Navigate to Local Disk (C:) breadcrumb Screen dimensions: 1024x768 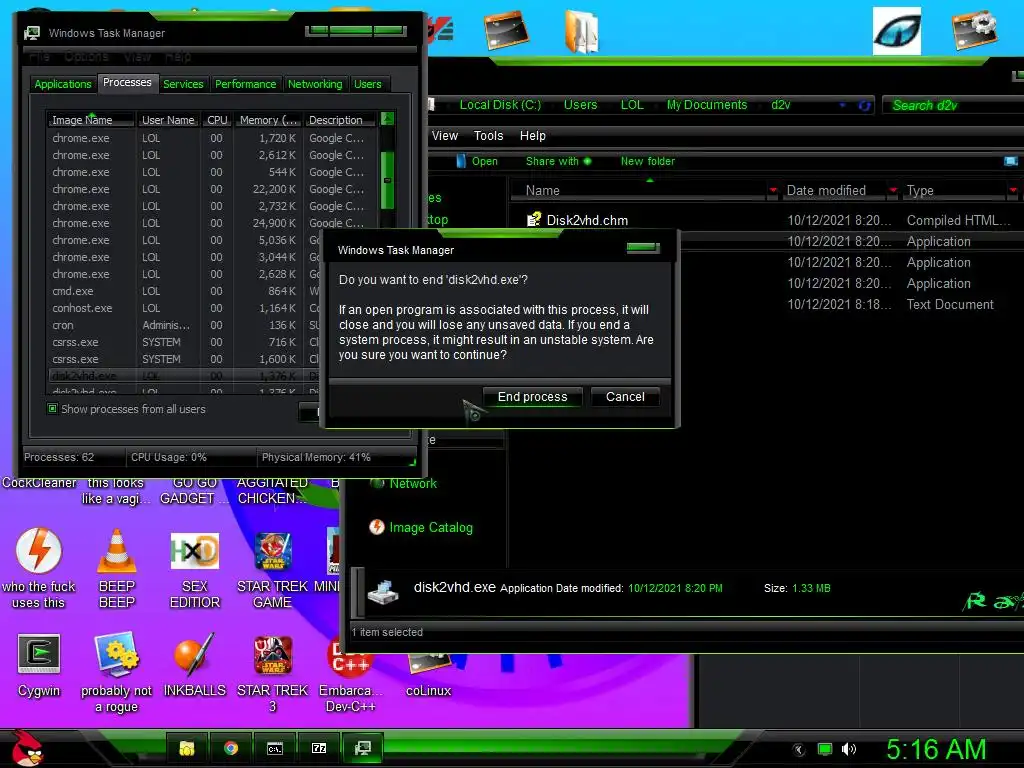pyautogui.click(x=500, y=104)
